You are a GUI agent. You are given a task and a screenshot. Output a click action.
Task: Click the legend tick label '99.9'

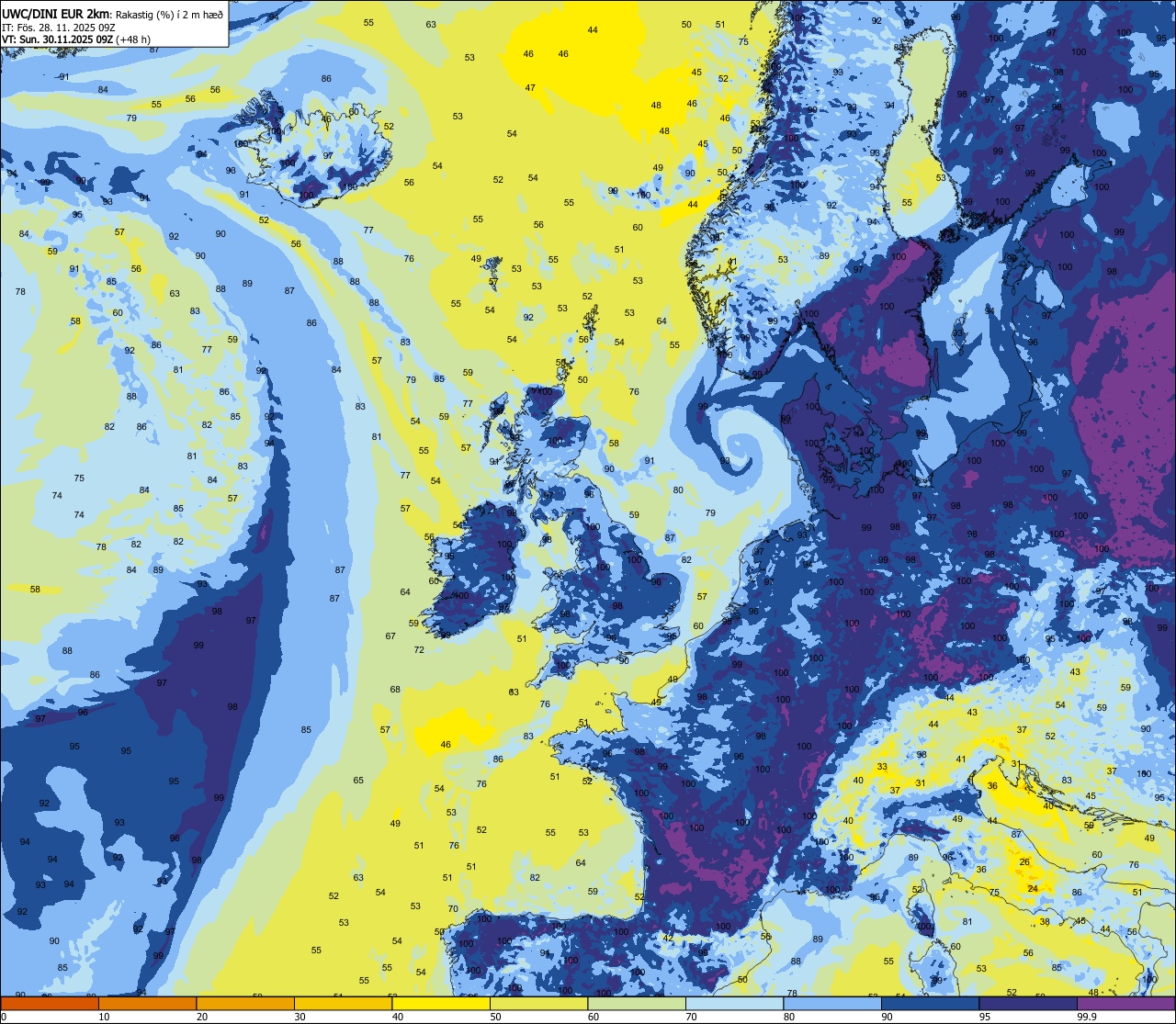[1088, 1017]
